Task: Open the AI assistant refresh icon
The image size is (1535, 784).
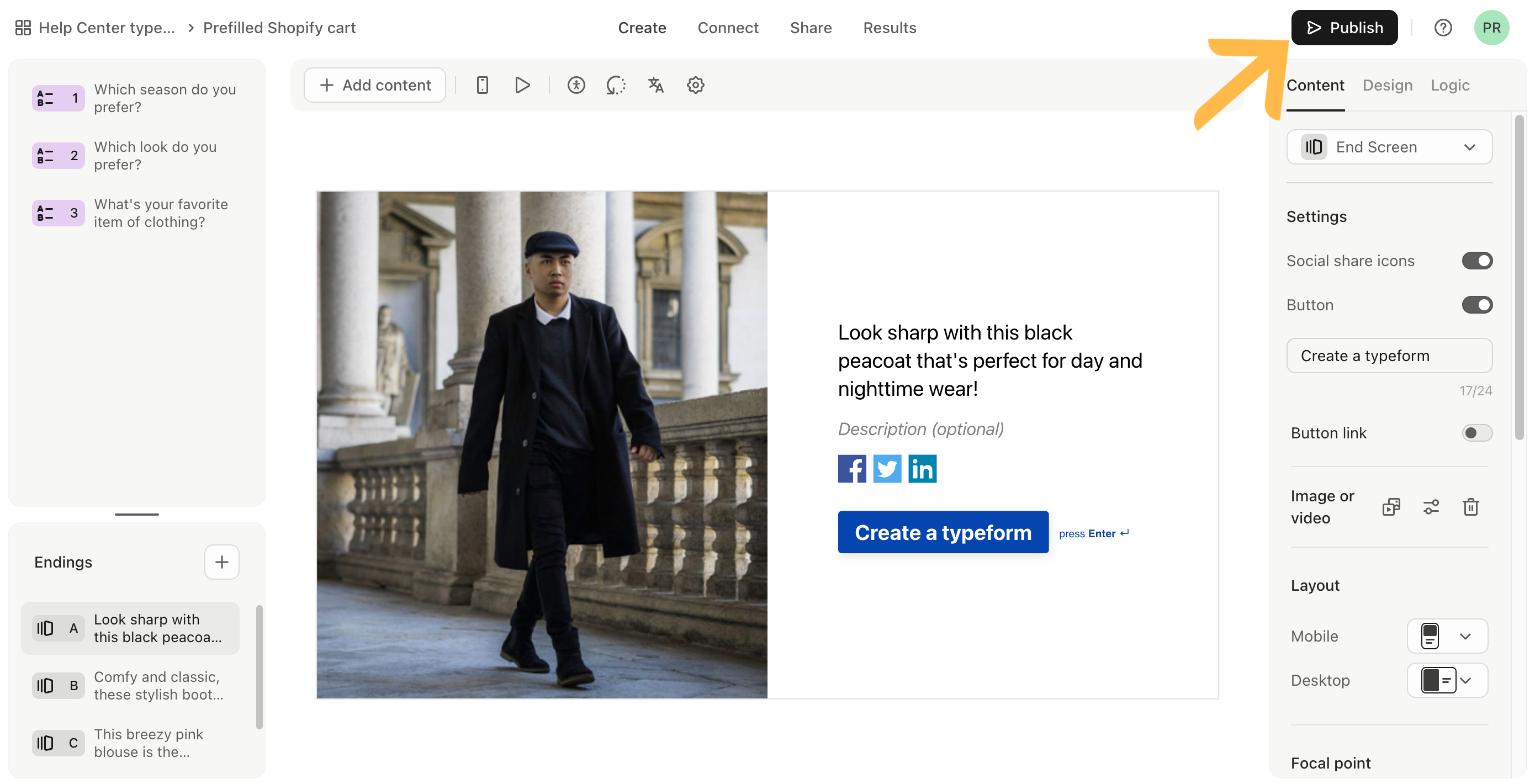Action: tap(616, 85)
